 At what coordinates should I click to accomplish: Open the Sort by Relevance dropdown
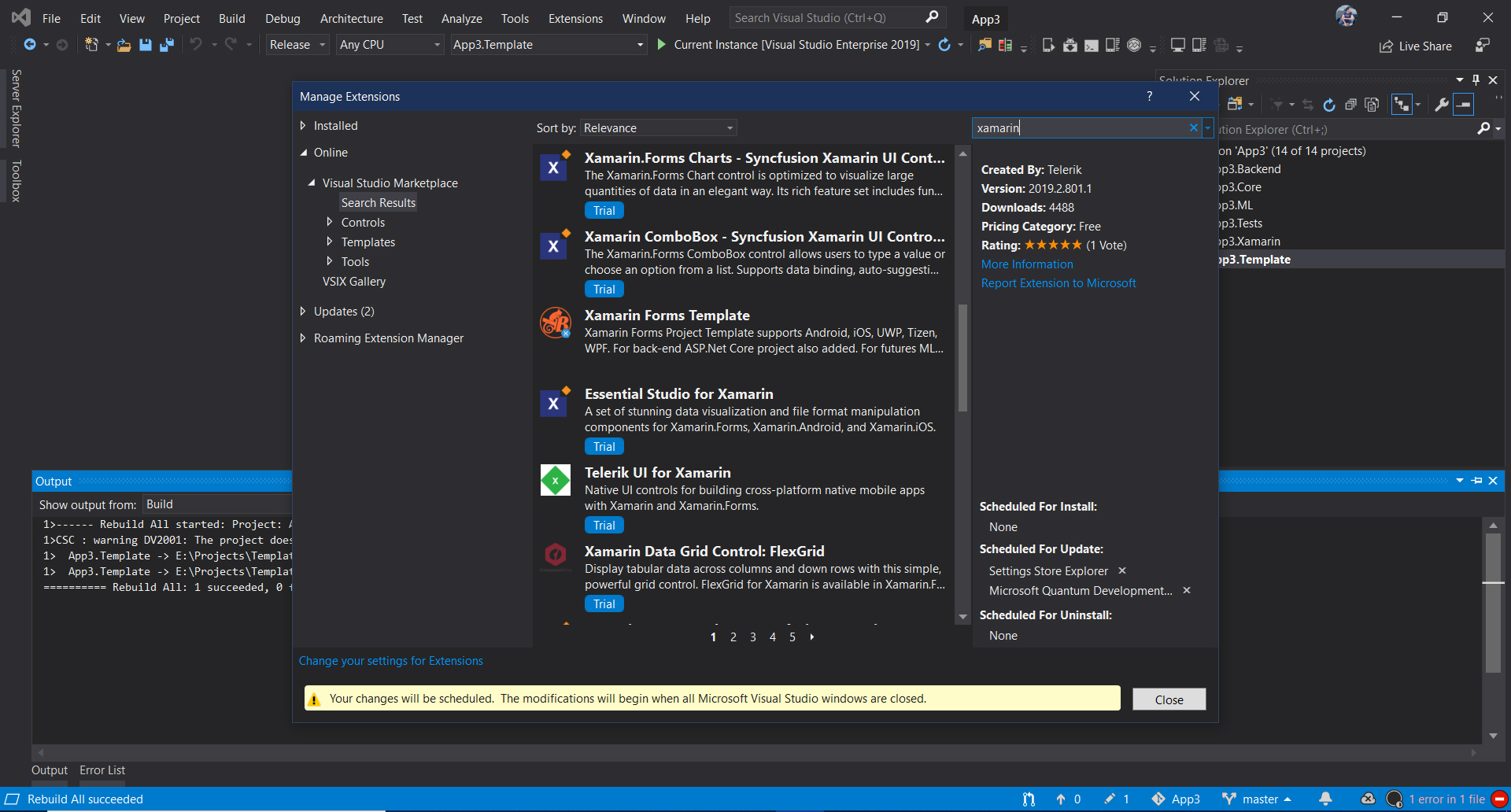(x=658, y=127)
